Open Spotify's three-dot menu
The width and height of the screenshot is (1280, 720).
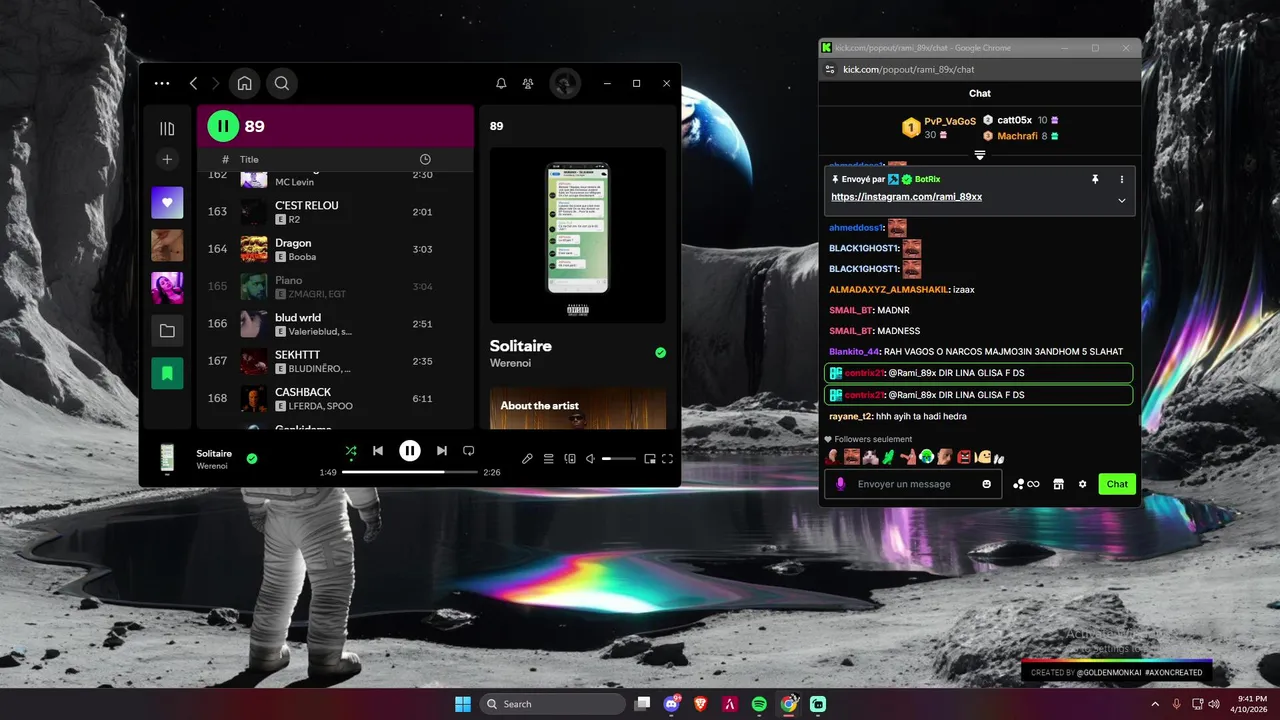click(162, 84)
